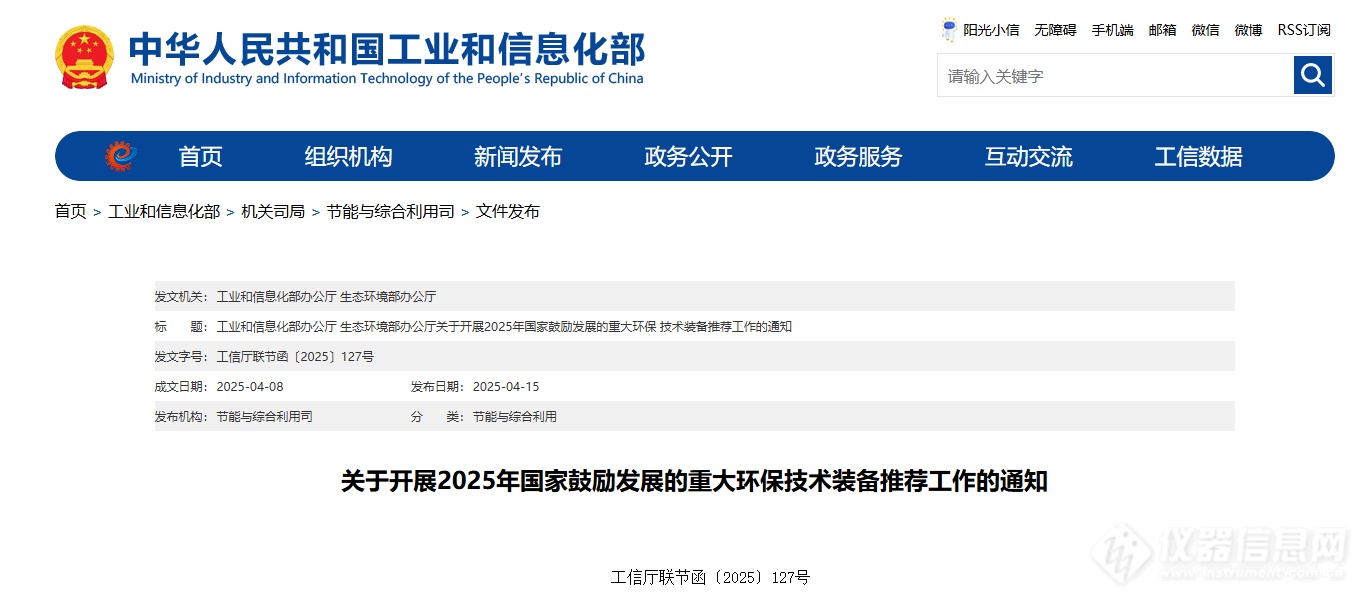Open the 阳光小信 link

pyautogui.click(x=991, y=30)
